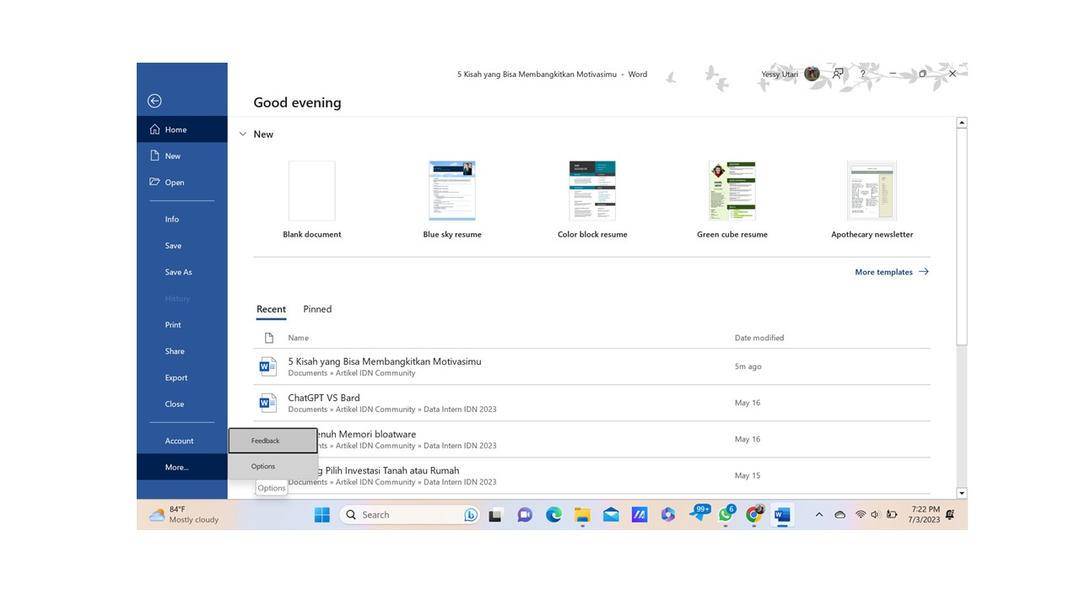Open the 'ChatGPT VS Bard' document
The height and width of the screenshot is (608, 1080).
pos(592,403)
